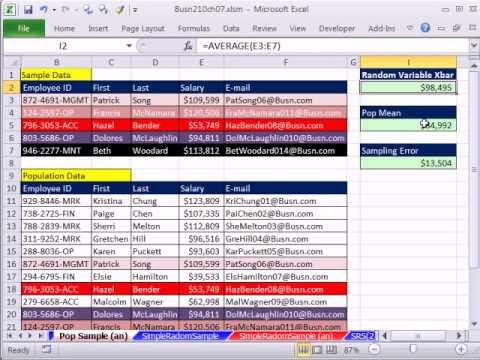Click ElsHamilton07@Busn.com cell
Image resolution: width=480 pixels, height=360 pixels.
(x=286, y=277)
